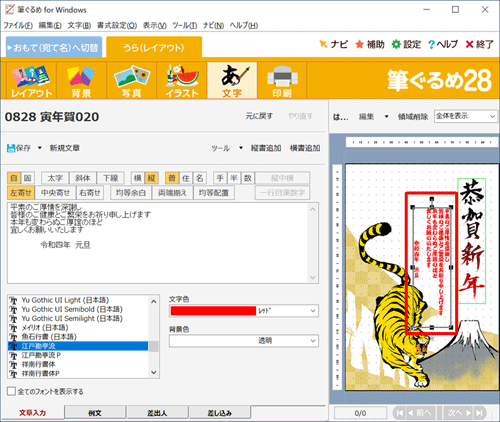The width and height of the screenshot is (500, 422).
Task: Switch to 縦 vertical writing
Action: tap(152, 178)
